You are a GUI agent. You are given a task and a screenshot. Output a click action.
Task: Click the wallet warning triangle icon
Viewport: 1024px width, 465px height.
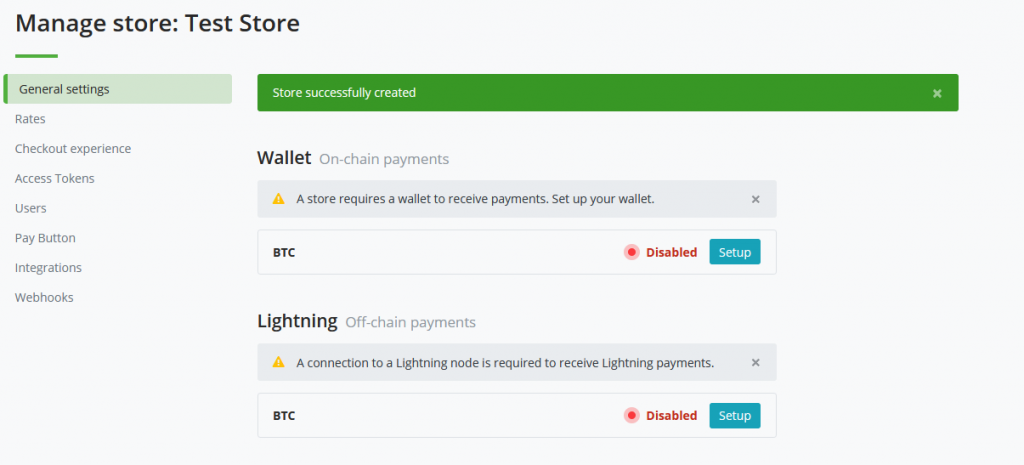279,199
